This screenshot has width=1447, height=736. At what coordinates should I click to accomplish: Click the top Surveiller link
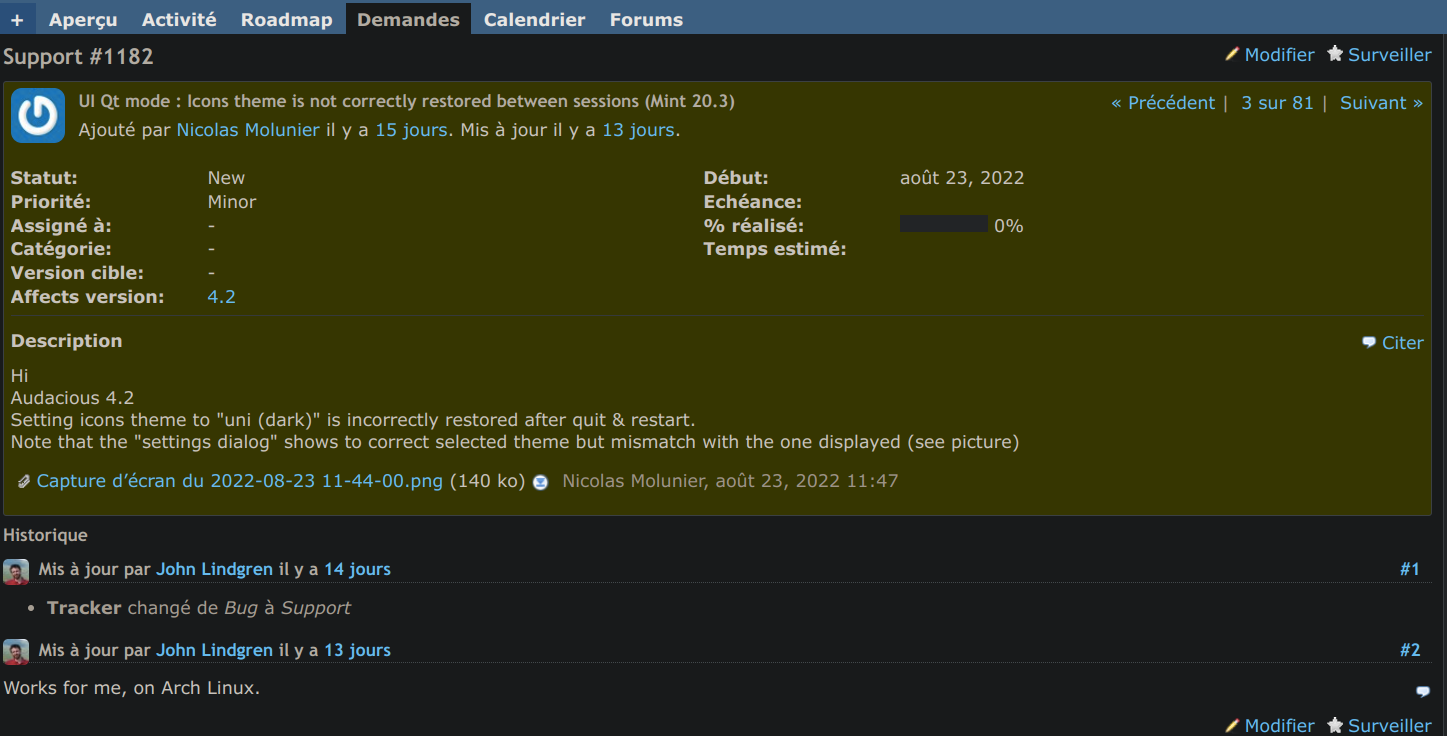(1390, 55)
